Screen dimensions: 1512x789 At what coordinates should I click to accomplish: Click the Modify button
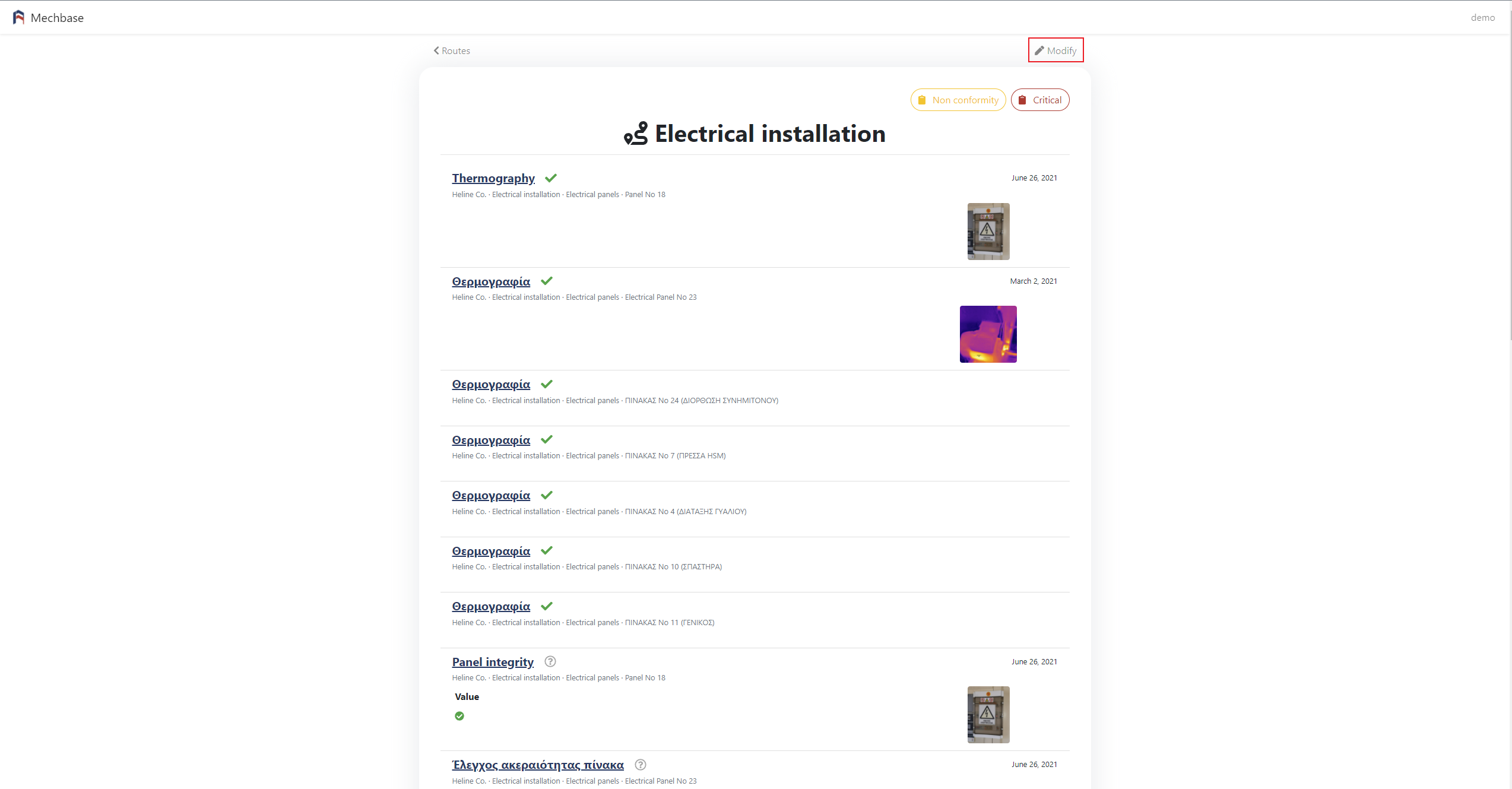(x=1055, y=50)
